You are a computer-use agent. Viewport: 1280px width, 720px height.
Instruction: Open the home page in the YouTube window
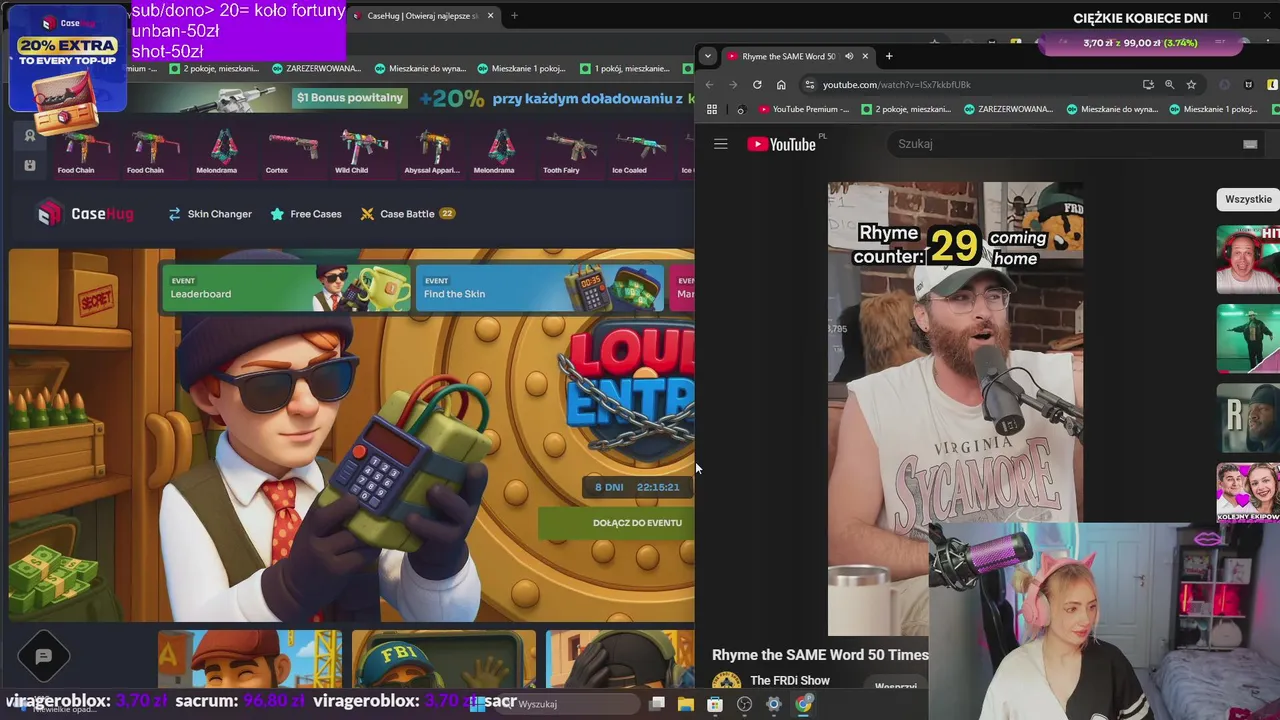point(781,85)
